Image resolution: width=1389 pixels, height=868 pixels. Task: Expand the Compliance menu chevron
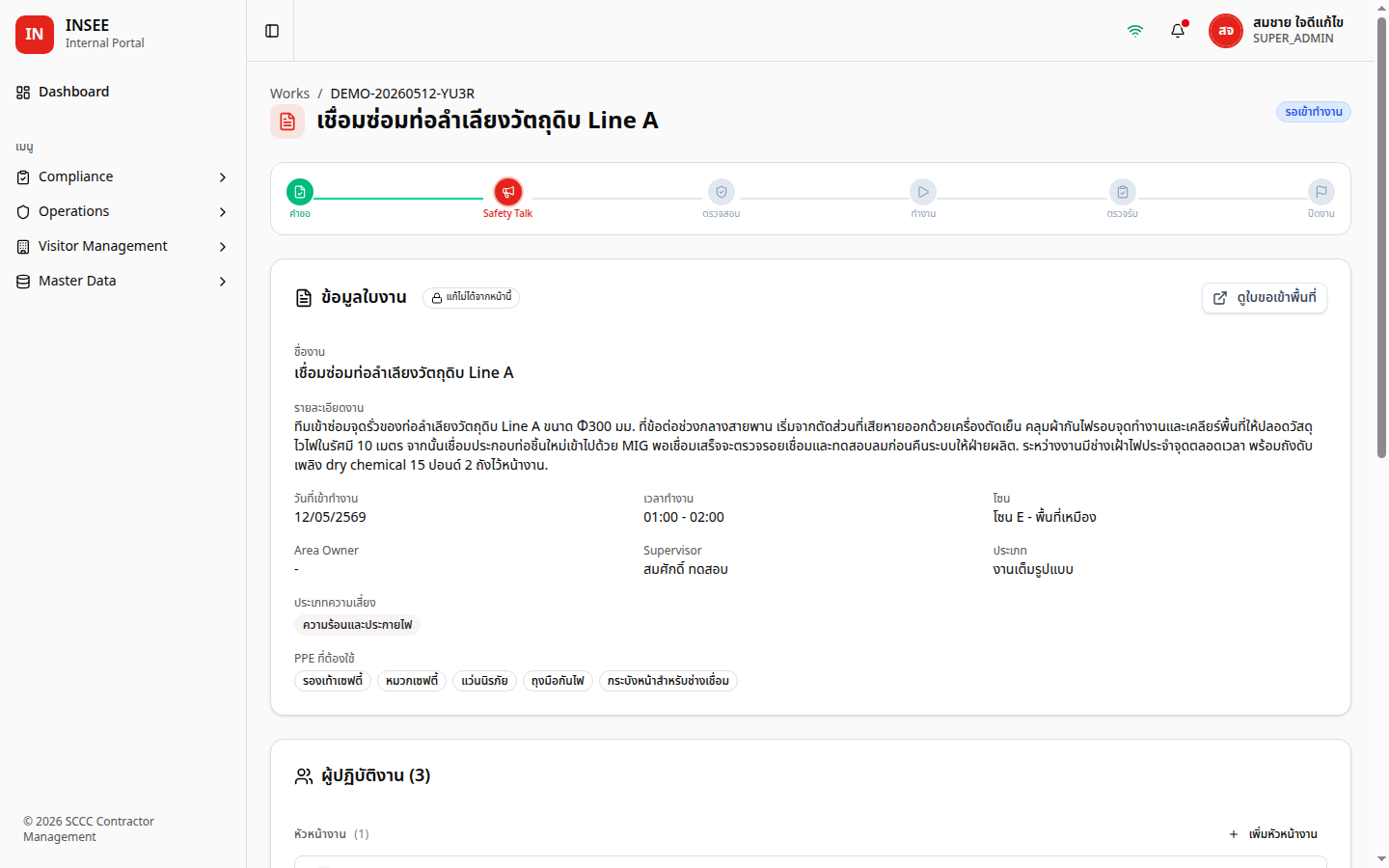tap(223, 177)
